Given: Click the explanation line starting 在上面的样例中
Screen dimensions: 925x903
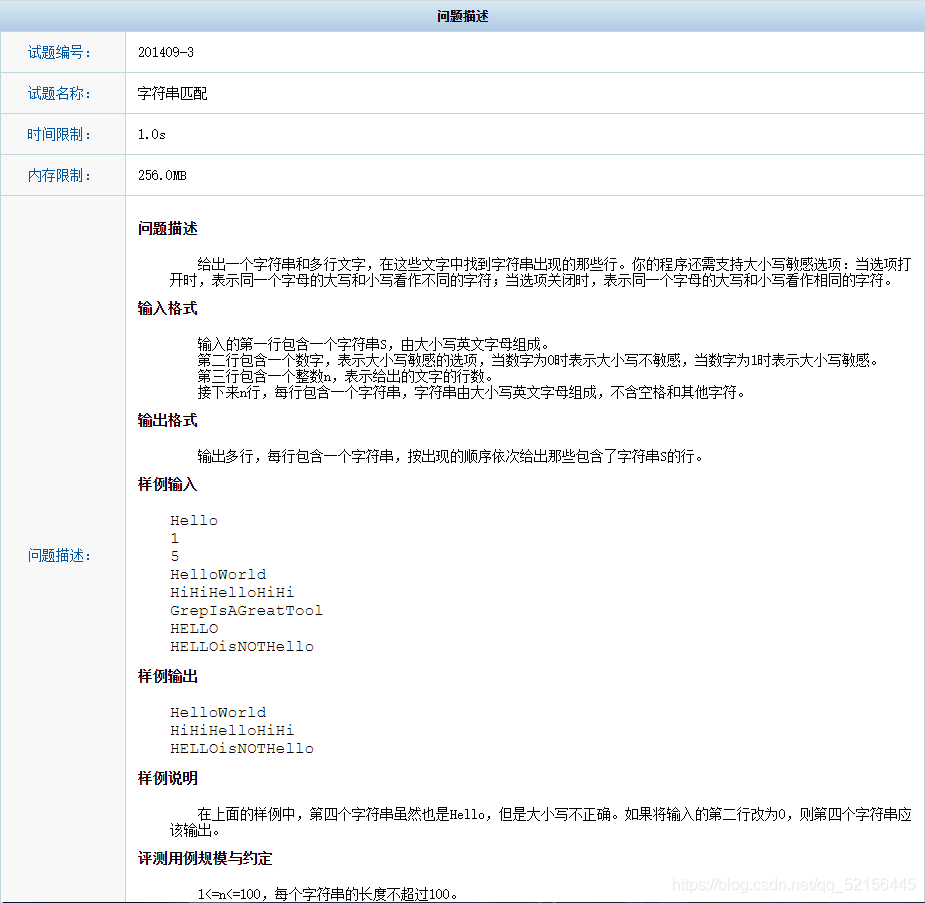Looking at the screenshot, I should coord(555,815).
